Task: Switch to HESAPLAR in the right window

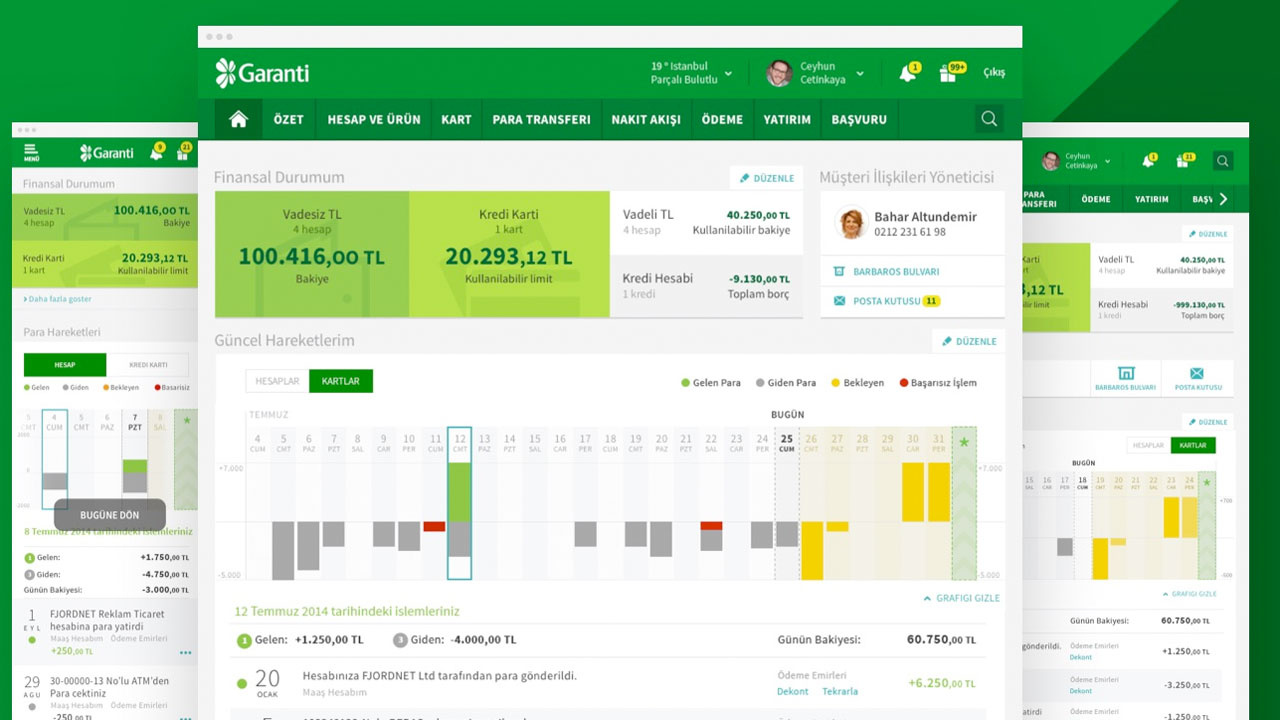Action: point(1148,446)
